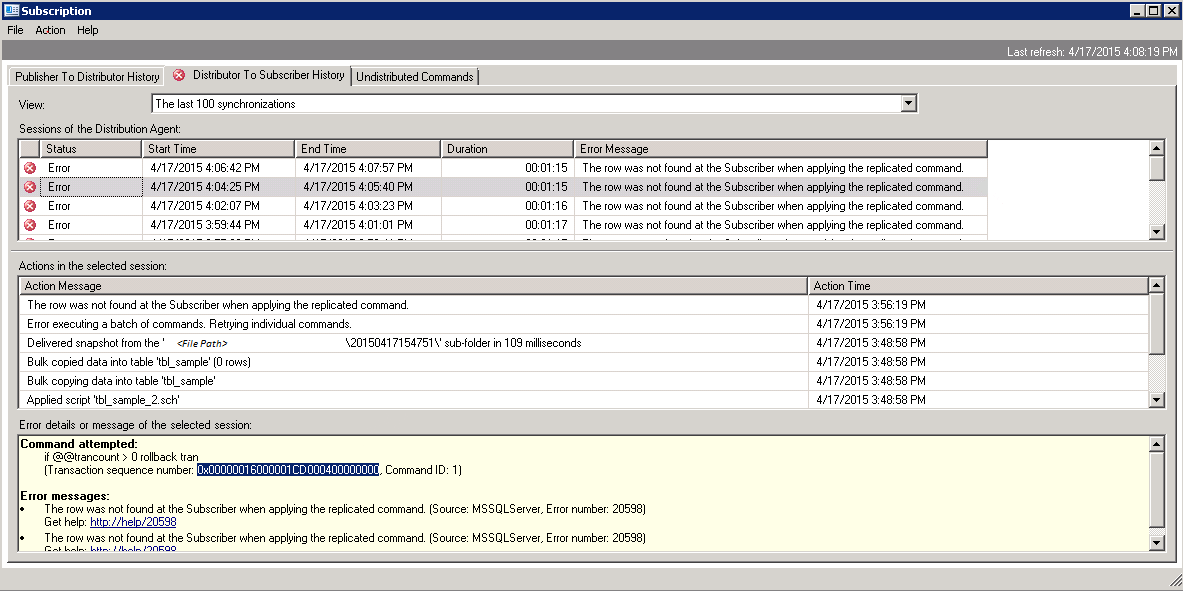This screenshot has height=591, width=1183.
Task: Open the View synchronizations dropdown
Action: click(x=908, y=103)
